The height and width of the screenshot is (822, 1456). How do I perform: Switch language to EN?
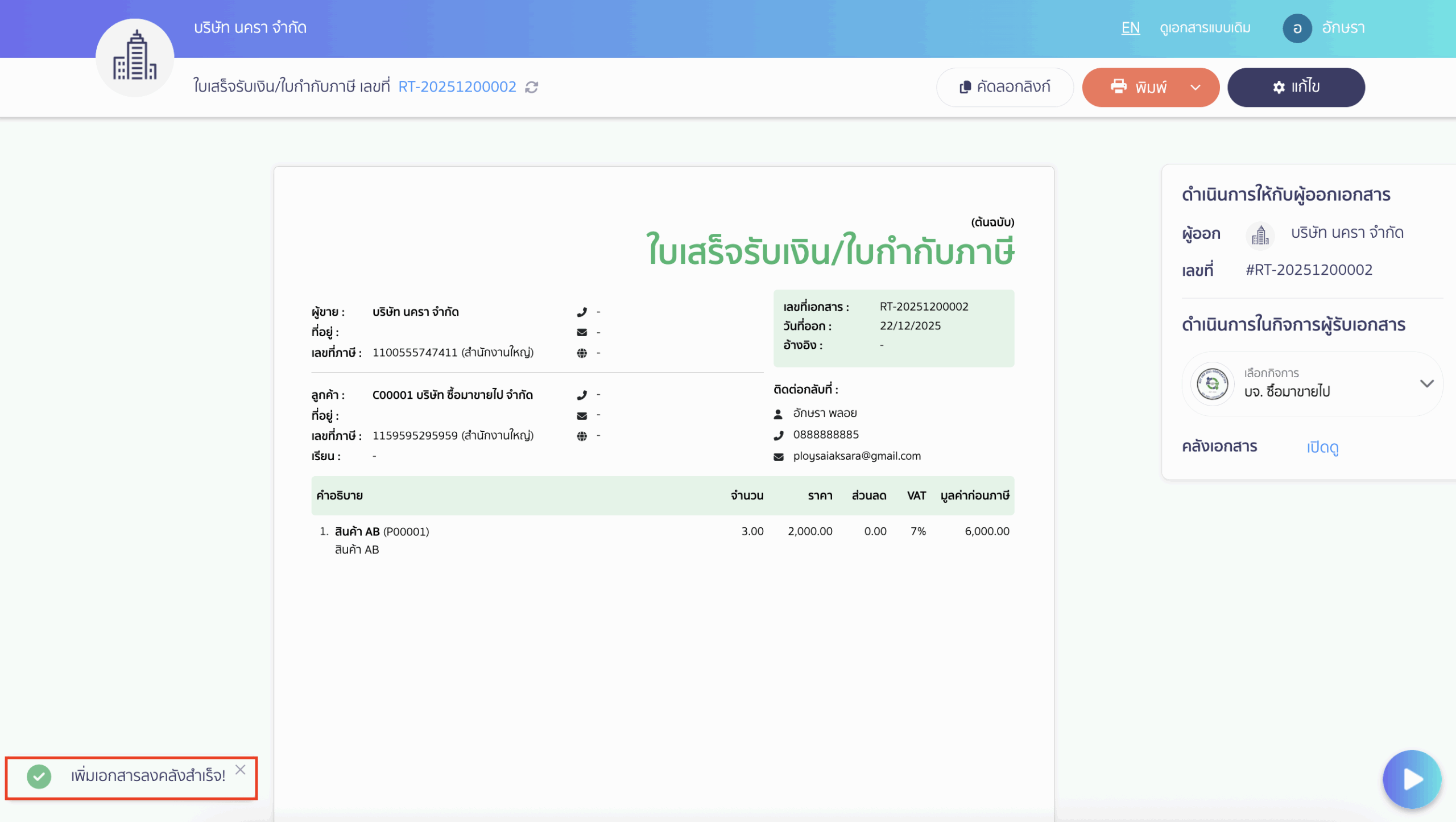(1130, 28)
